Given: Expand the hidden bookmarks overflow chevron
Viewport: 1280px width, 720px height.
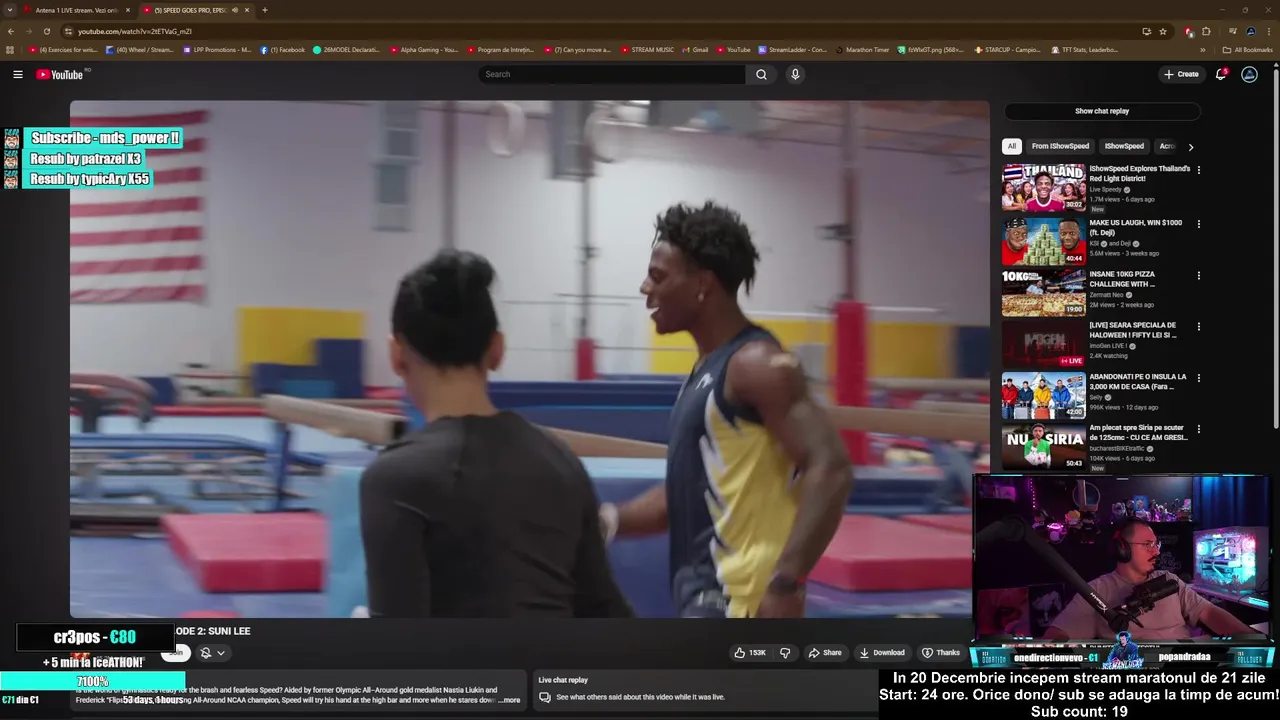Looking at the screenshot, I should (1204, 49).
